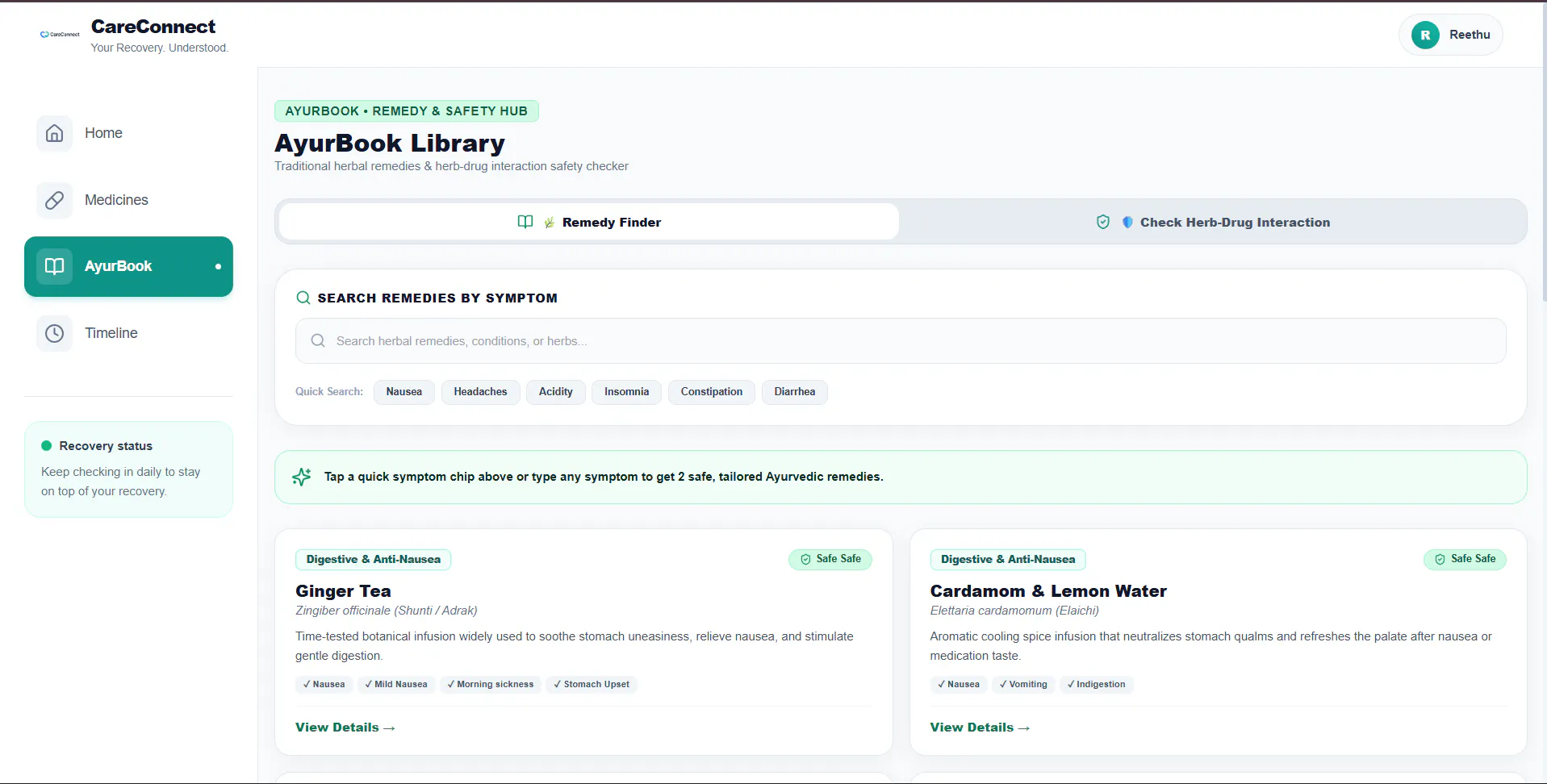Open the Medicines section
Screen dimensions: 1547x784
point(128,200)
